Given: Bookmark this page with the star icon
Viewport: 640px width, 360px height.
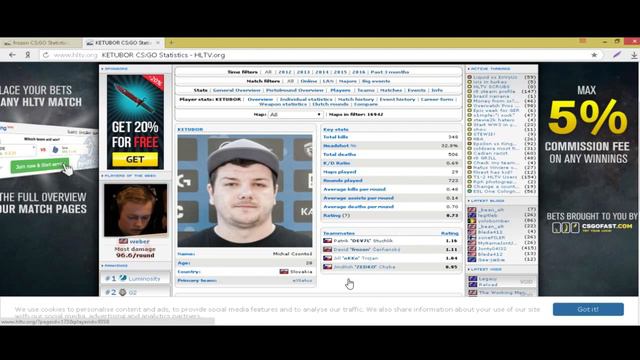Looking at the screenshot, I should click(594, 55).
